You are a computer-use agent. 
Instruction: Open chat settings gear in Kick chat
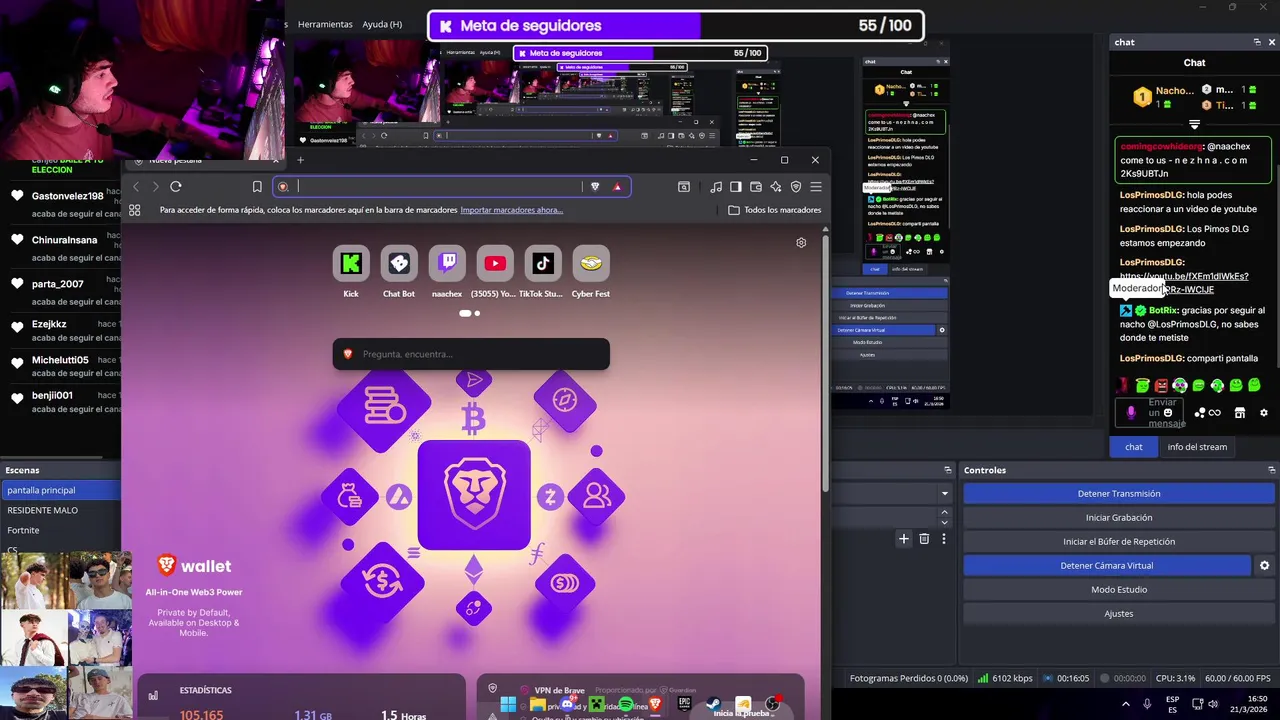point(1263,413)
